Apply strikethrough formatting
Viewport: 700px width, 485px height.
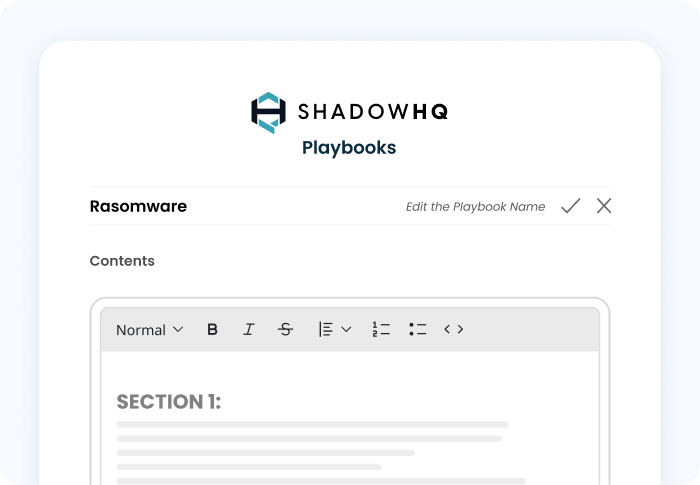click(x=285, y=330)
